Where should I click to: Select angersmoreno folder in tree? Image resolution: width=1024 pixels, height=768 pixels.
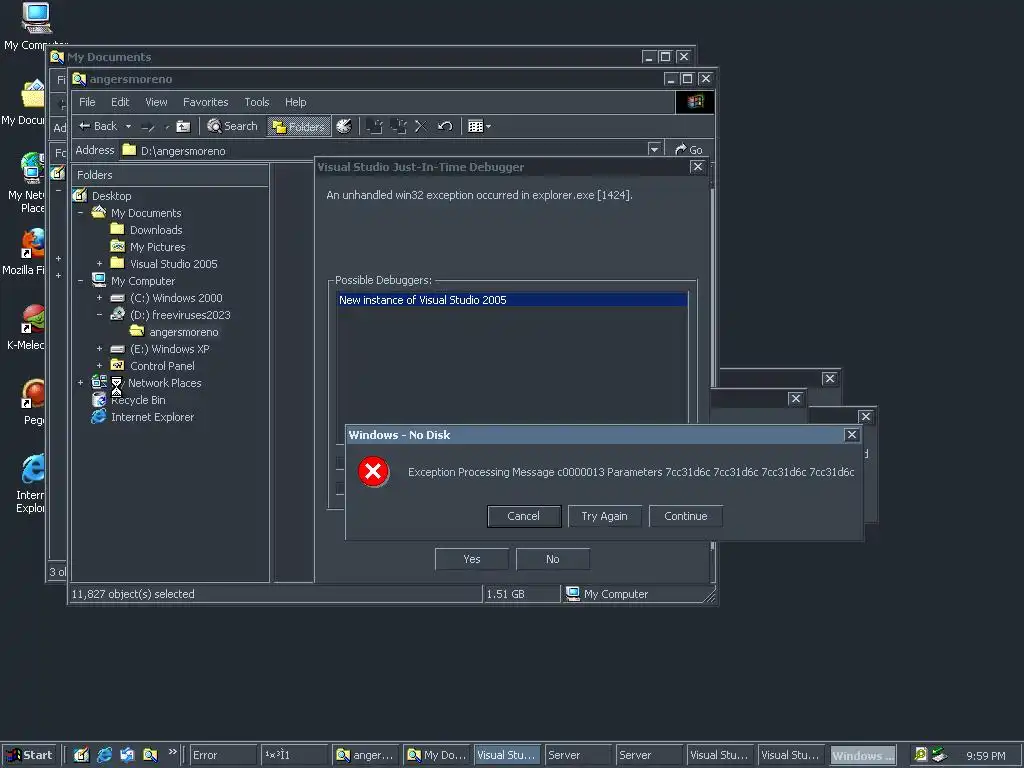tap(184, 332)
